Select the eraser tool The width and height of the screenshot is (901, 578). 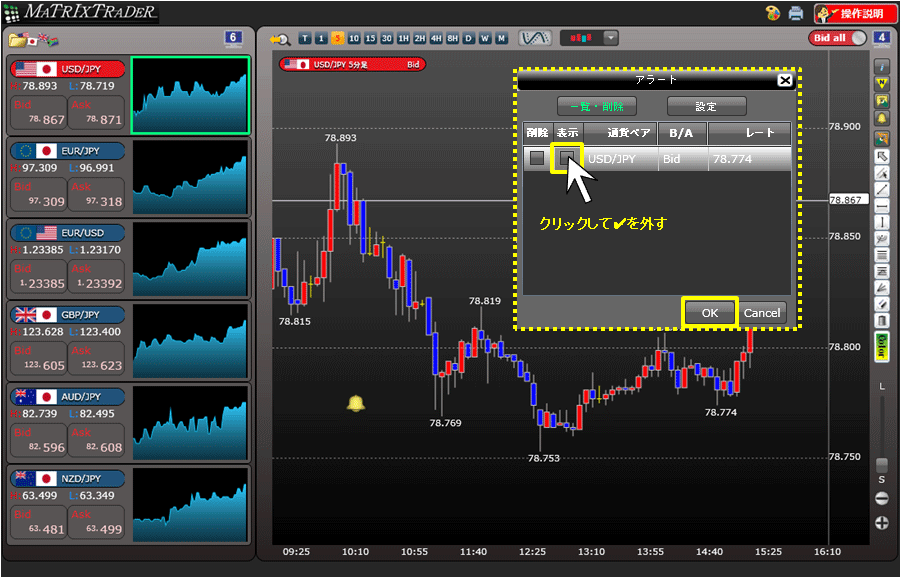pyautogui.click(x=881, y=303)
